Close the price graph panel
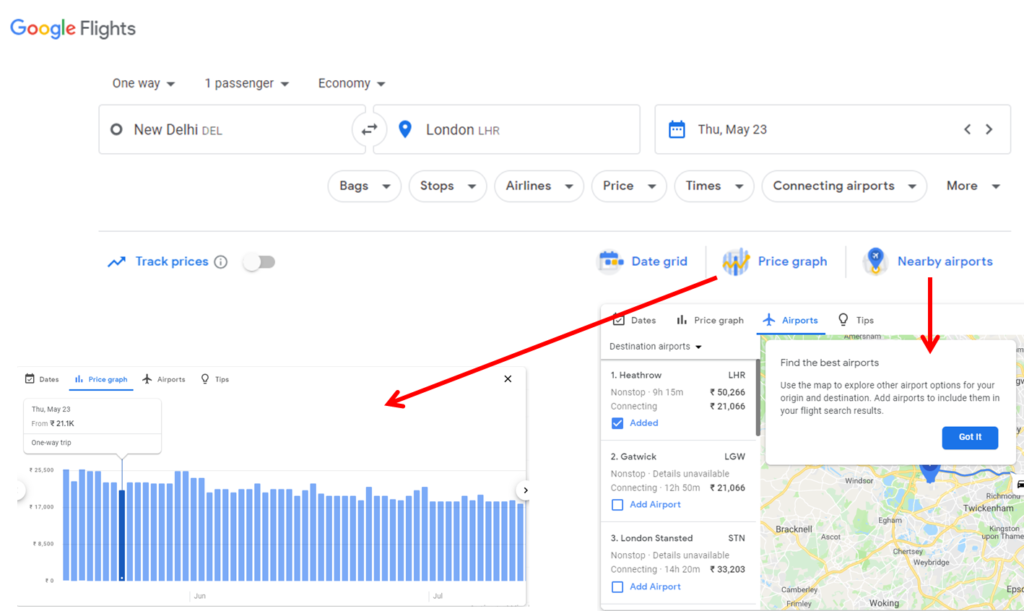Viewport: 1024px width, 611px height. 507,379
